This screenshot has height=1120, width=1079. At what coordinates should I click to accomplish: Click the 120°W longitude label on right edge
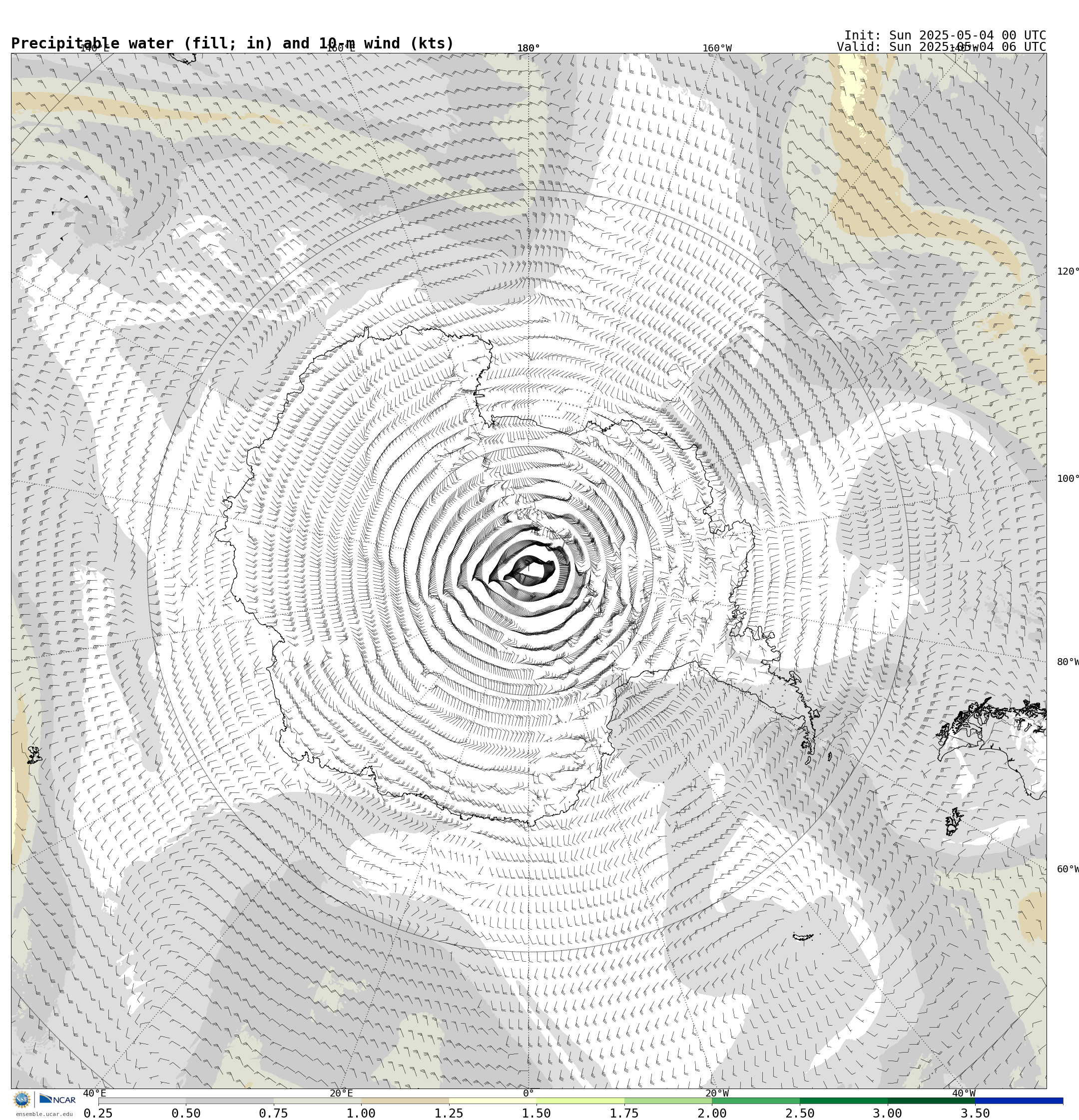1068,272
